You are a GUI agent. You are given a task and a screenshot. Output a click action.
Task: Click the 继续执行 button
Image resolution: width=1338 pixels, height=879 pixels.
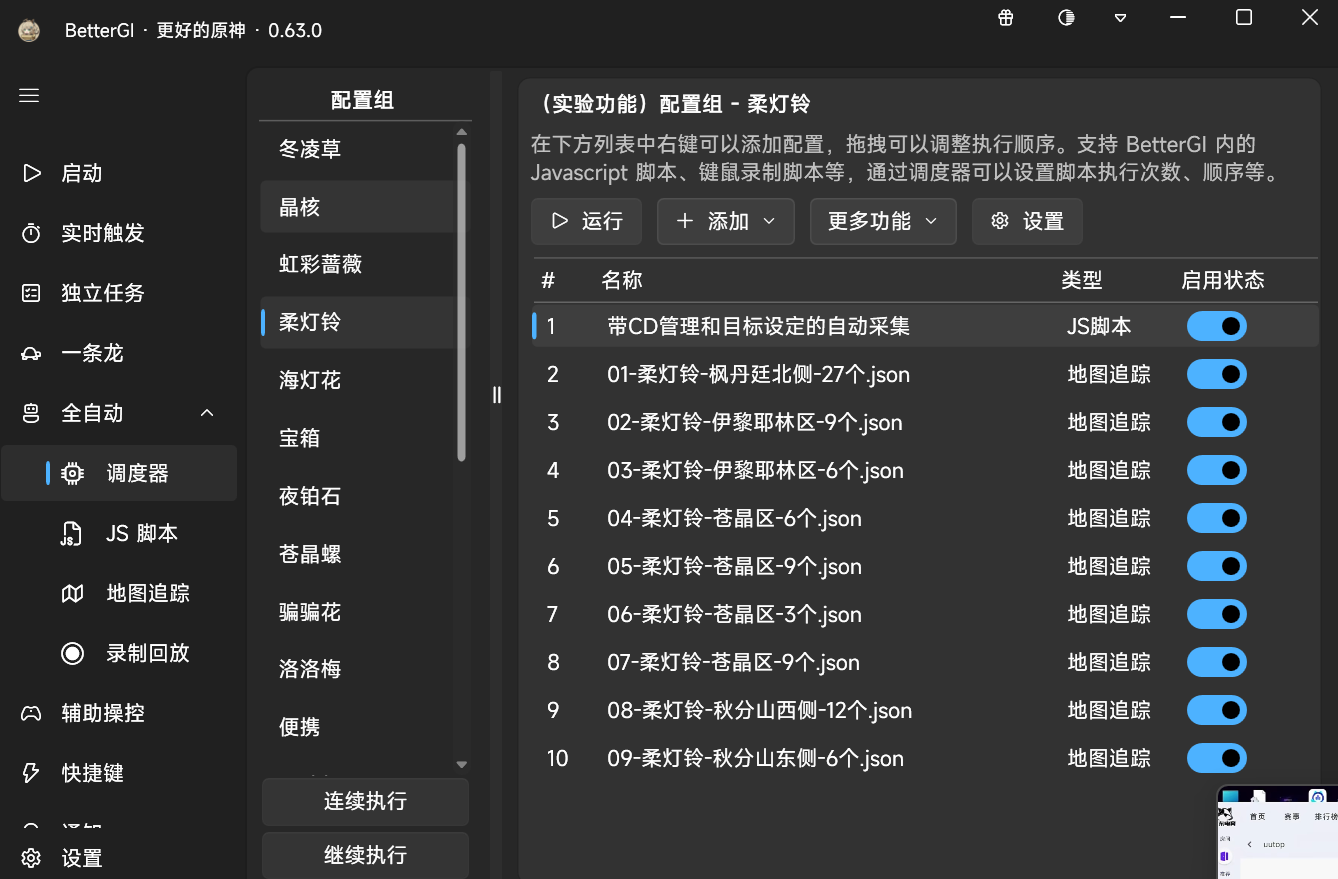tap(365, 856)
